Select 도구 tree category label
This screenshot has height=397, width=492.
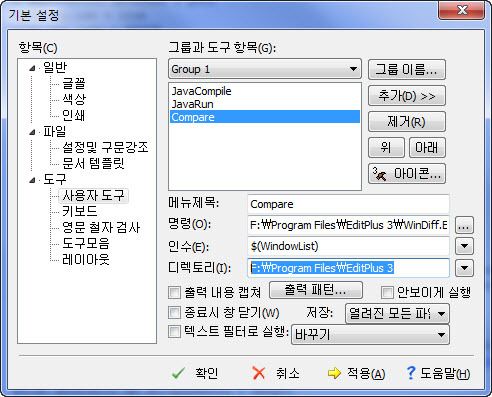[55, 180]
